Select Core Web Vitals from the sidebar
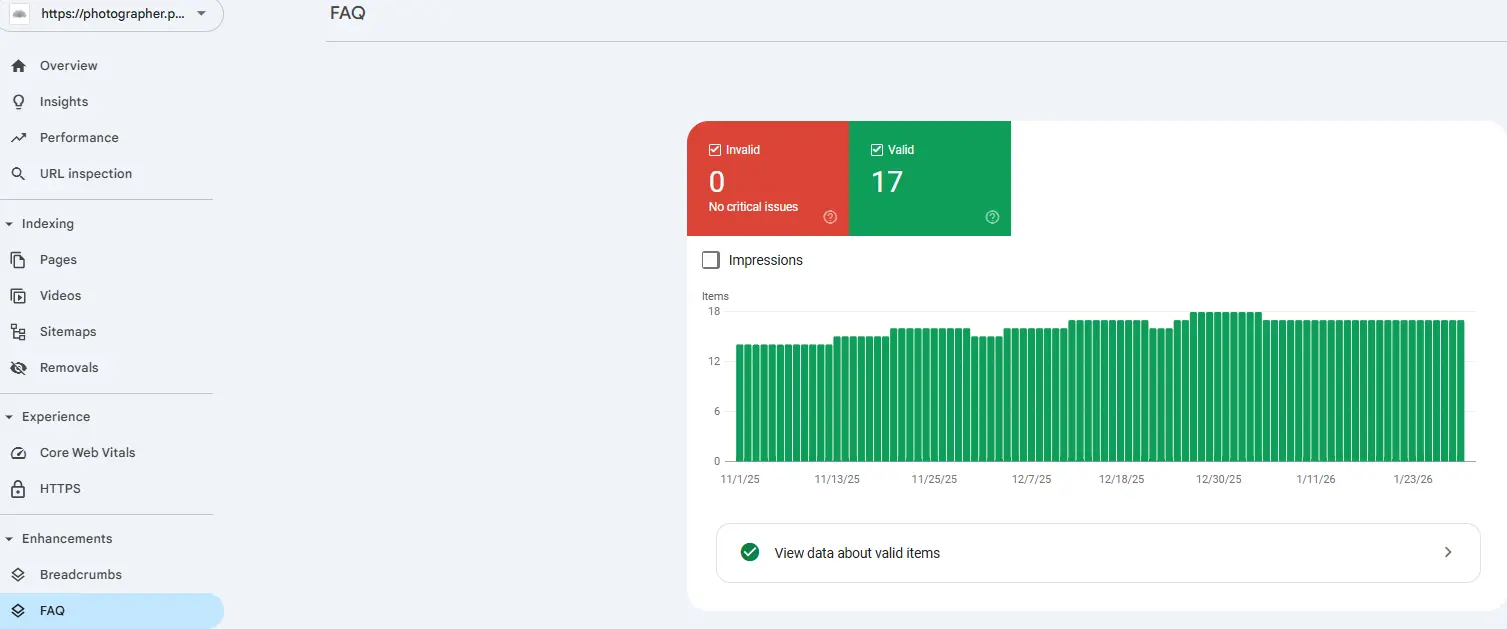1507x629 pixels. (20, 452)
